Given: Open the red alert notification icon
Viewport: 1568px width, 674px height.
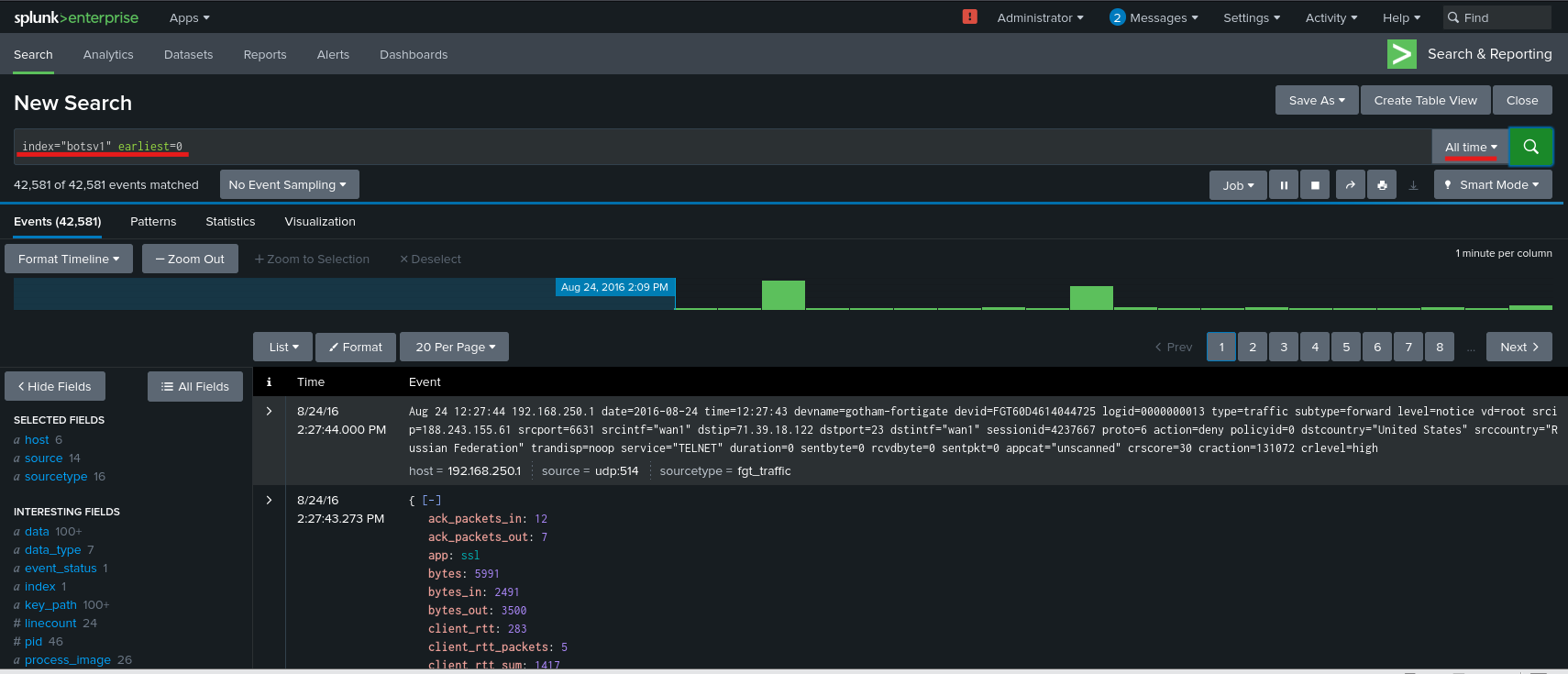Looking at the screenshot, I should (x=969, y=17).
